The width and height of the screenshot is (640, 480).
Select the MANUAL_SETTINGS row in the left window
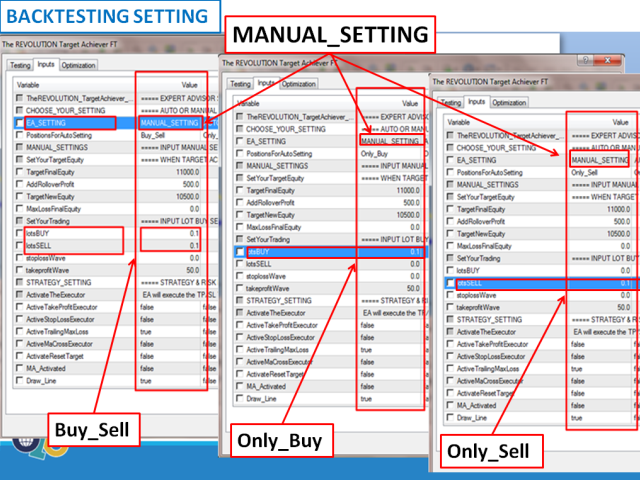coord(116,147)
